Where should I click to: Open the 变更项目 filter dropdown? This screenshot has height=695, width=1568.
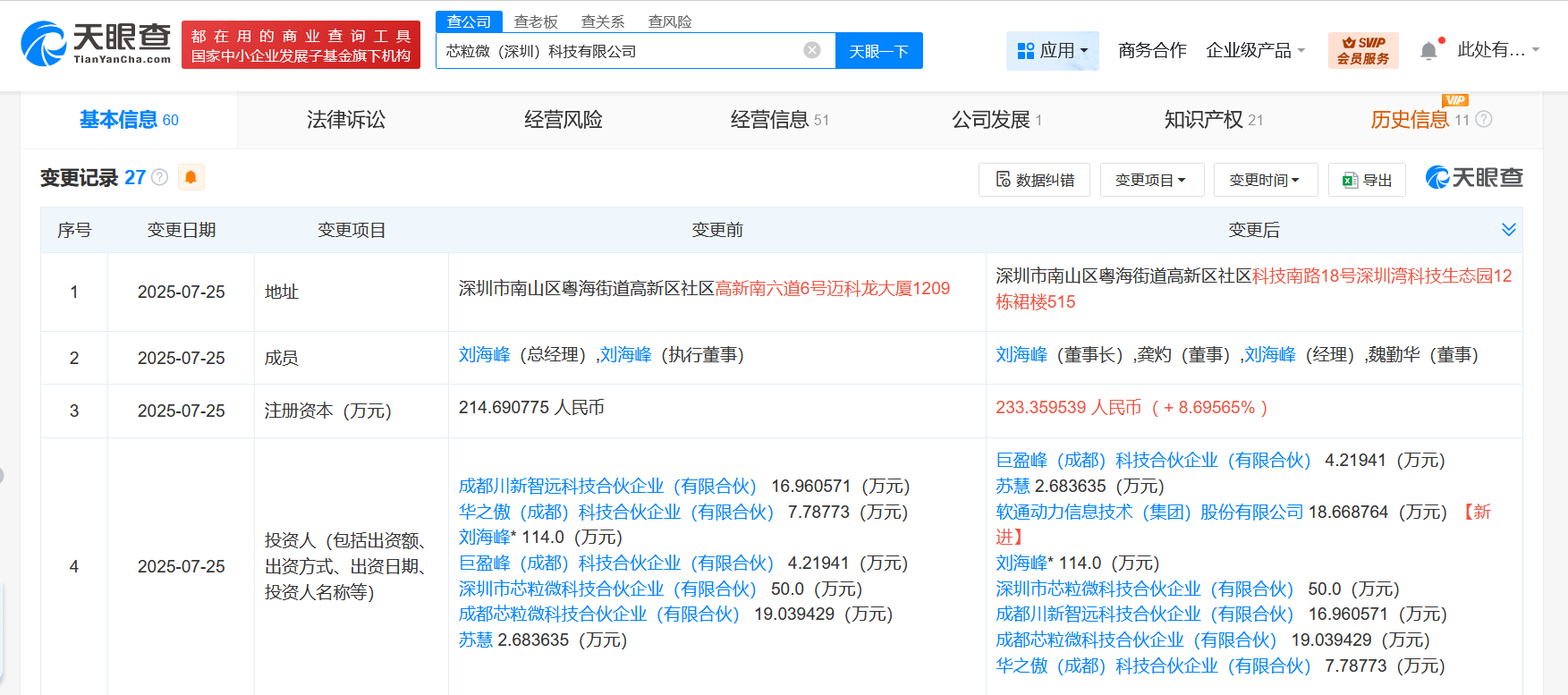pos(1151,180)
